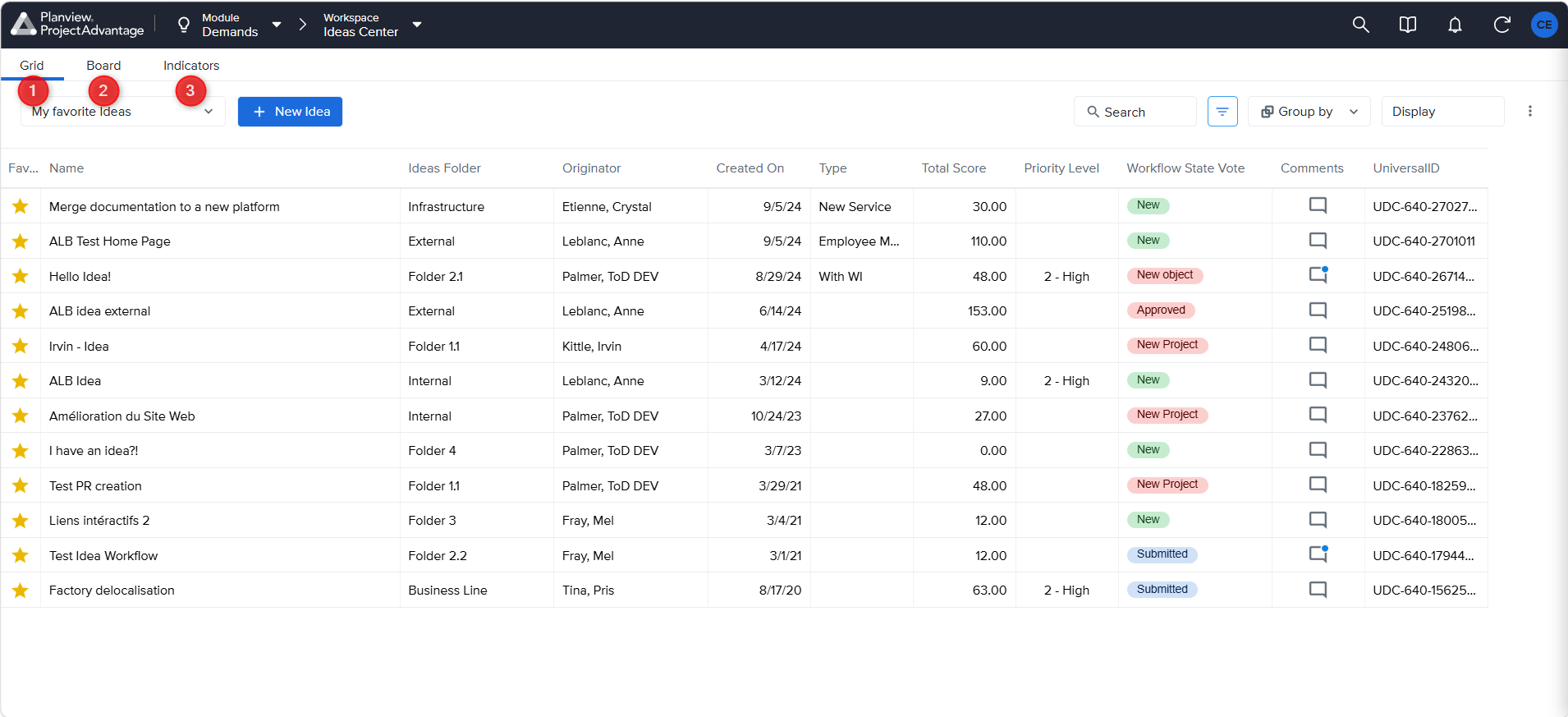Open comments for the Hello Idea! row
Image resolution: width=1568 pixels, height=717 pixels.
tap(1318, 275)
